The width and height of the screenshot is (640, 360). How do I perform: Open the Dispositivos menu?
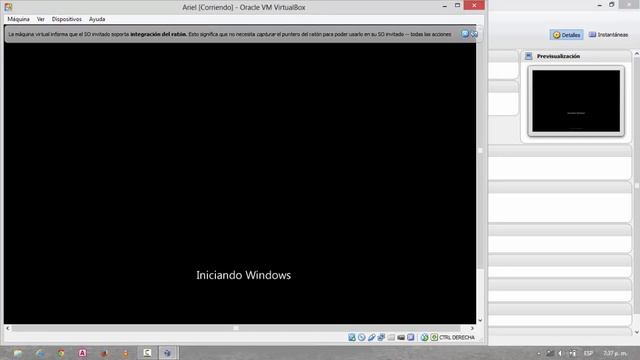pos(67,19)
